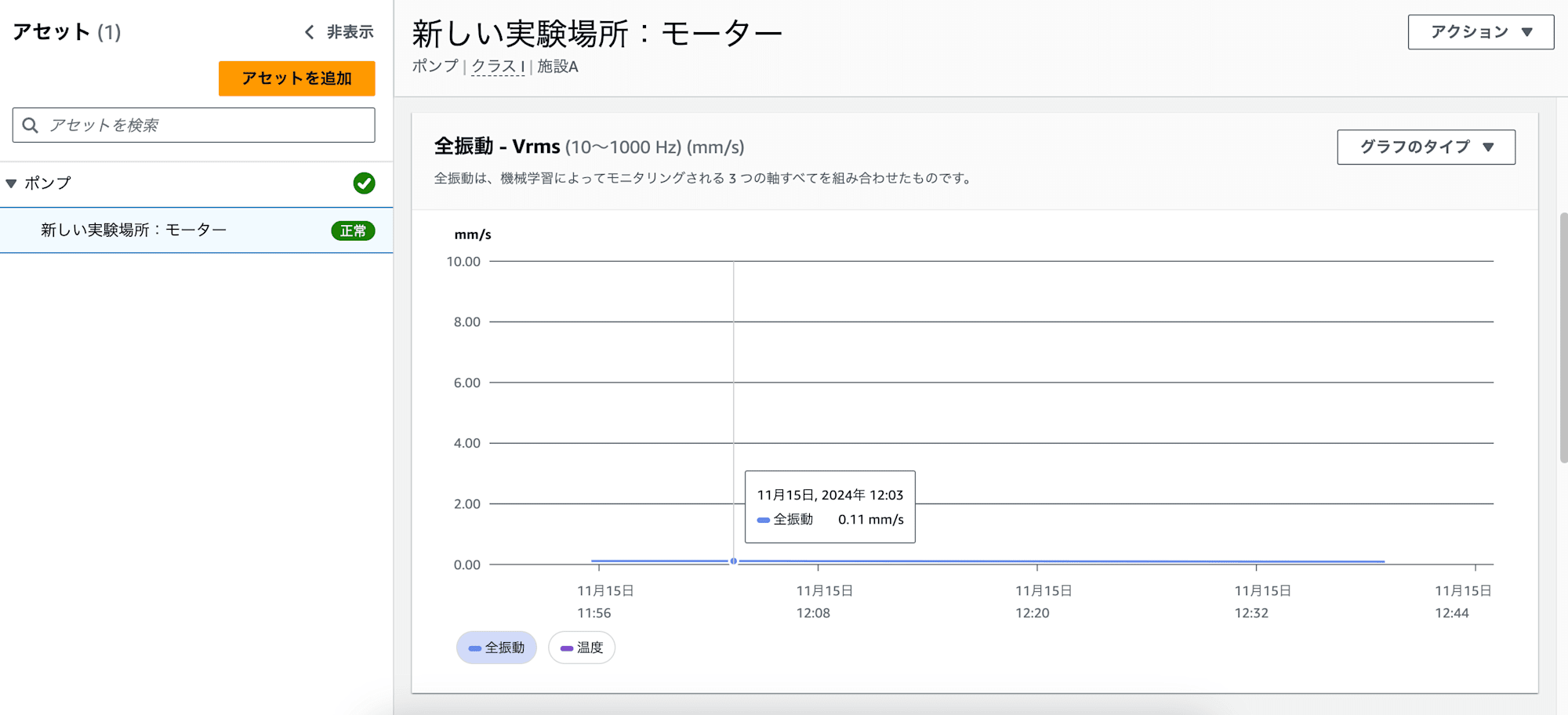Viewport: 1568px width, 715px height.
Task: Click the 全振動 - Vrms chart title
Action: tap(590, 147)
